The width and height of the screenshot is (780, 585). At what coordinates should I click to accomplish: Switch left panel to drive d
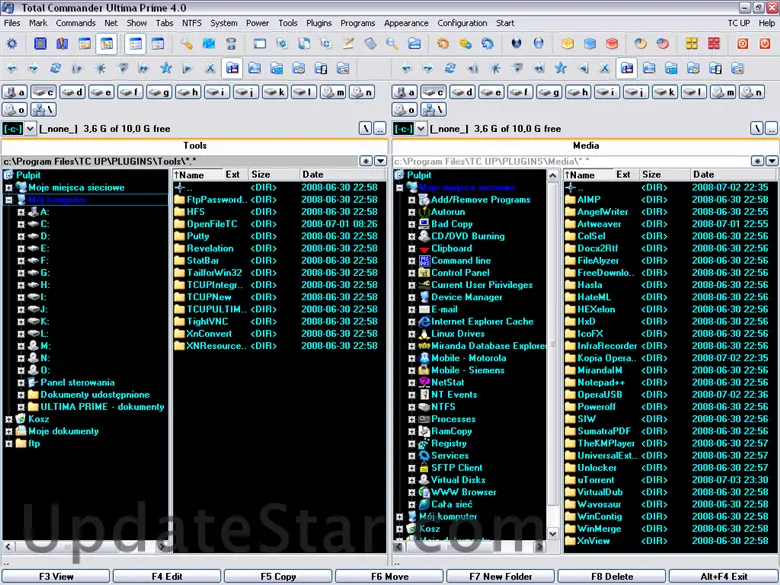pyautogui.click(x=72, y=92)
